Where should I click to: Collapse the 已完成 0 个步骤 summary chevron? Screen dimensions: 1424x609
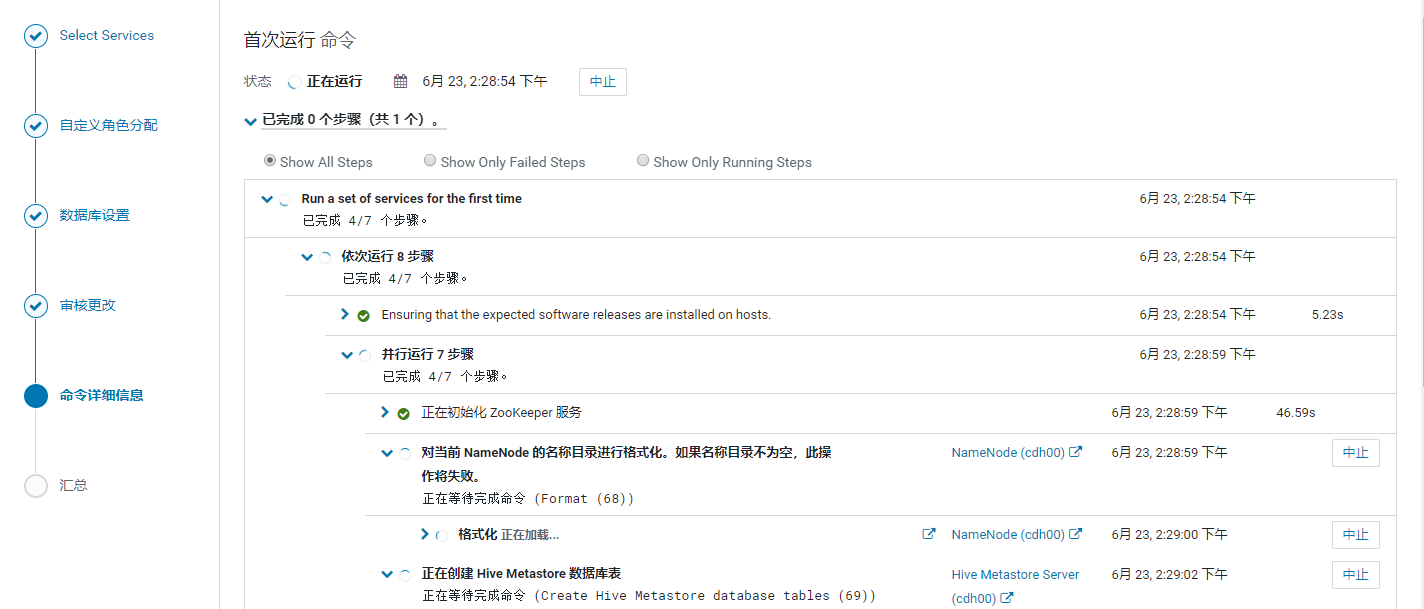pyautogui.click(x=251, y=121)
